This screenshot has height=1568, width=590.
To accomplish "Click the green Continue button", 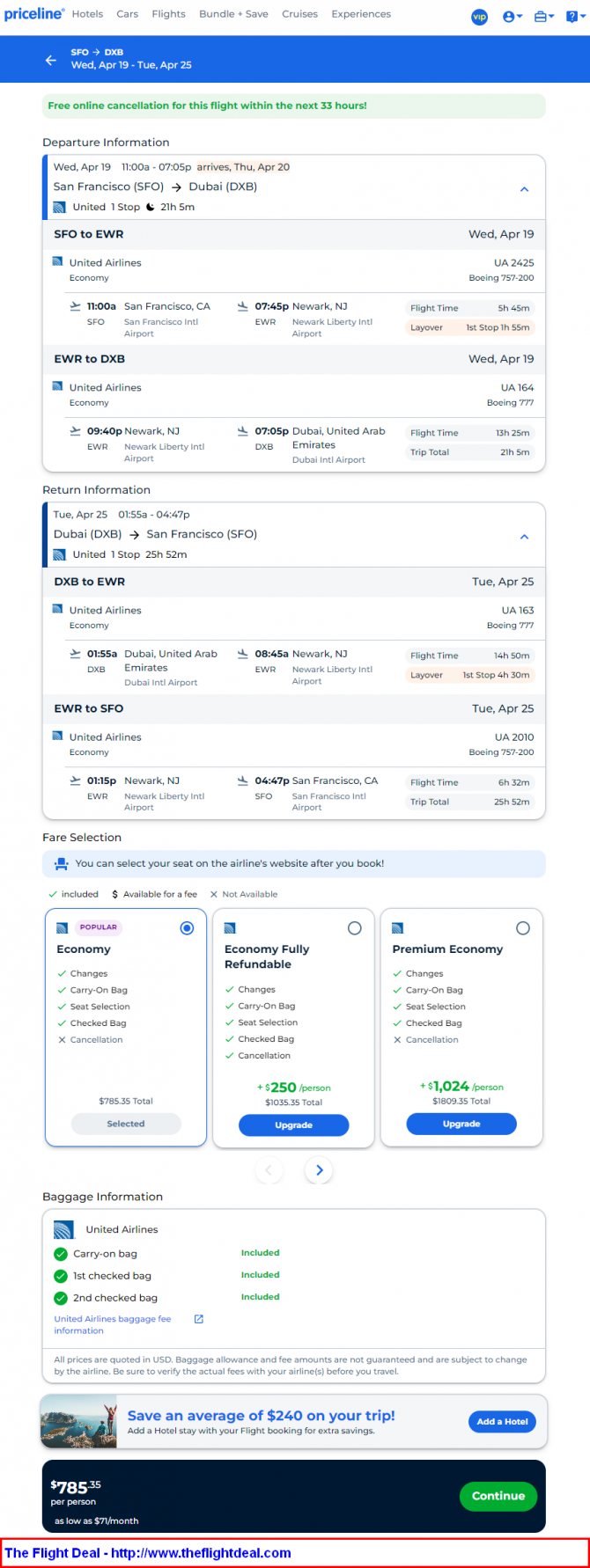I will [498, 1496].
